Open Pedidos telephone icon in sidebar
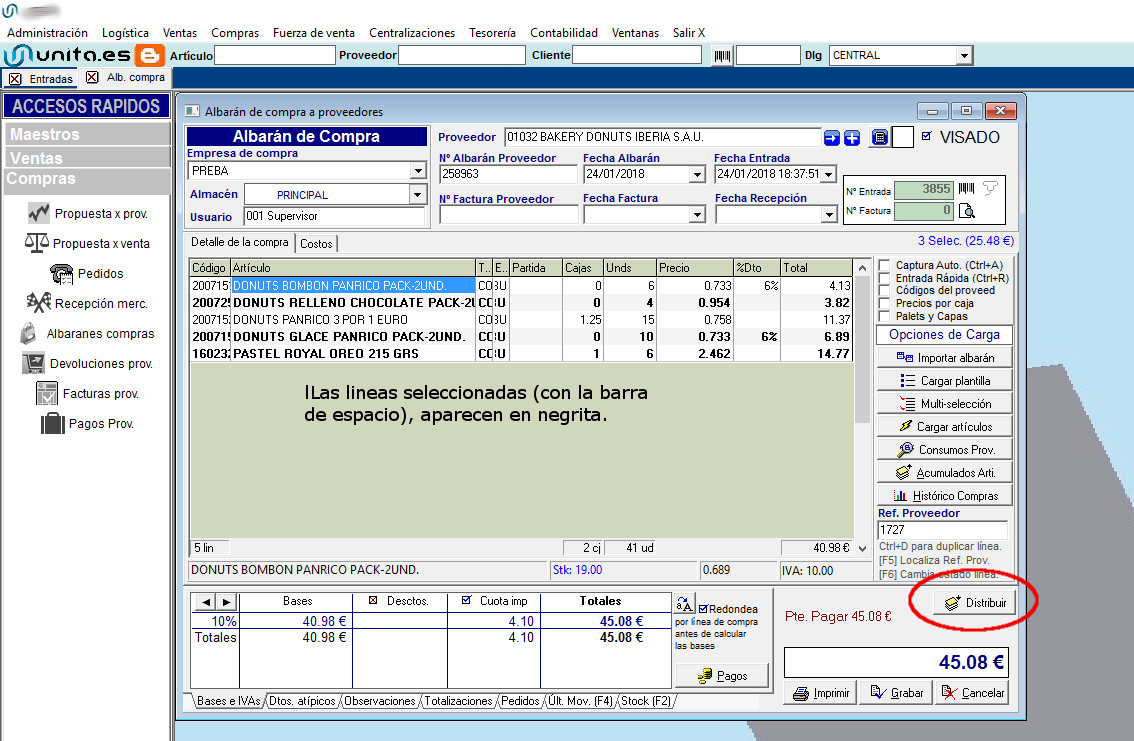This screenshot has height=741, width=1134. point(62,274)
